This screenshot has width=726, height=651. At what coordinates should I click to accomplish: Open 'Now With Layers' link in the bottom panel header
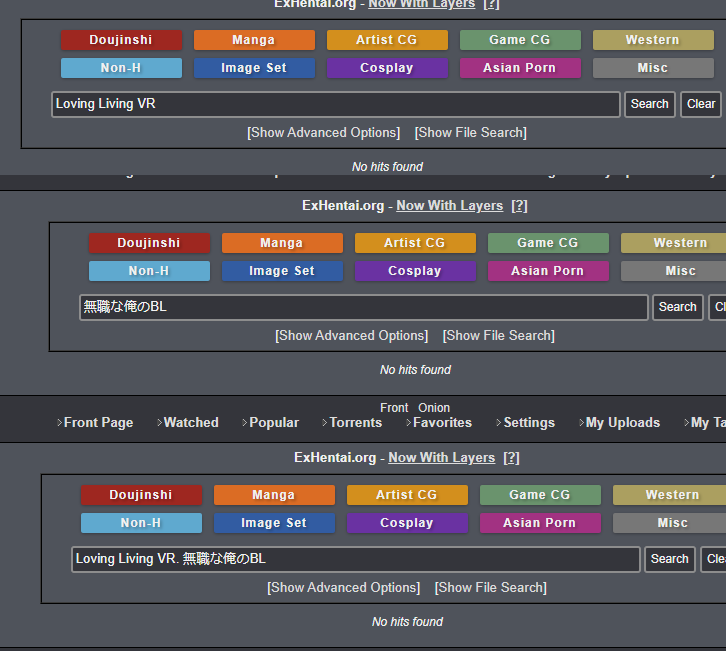442,457
